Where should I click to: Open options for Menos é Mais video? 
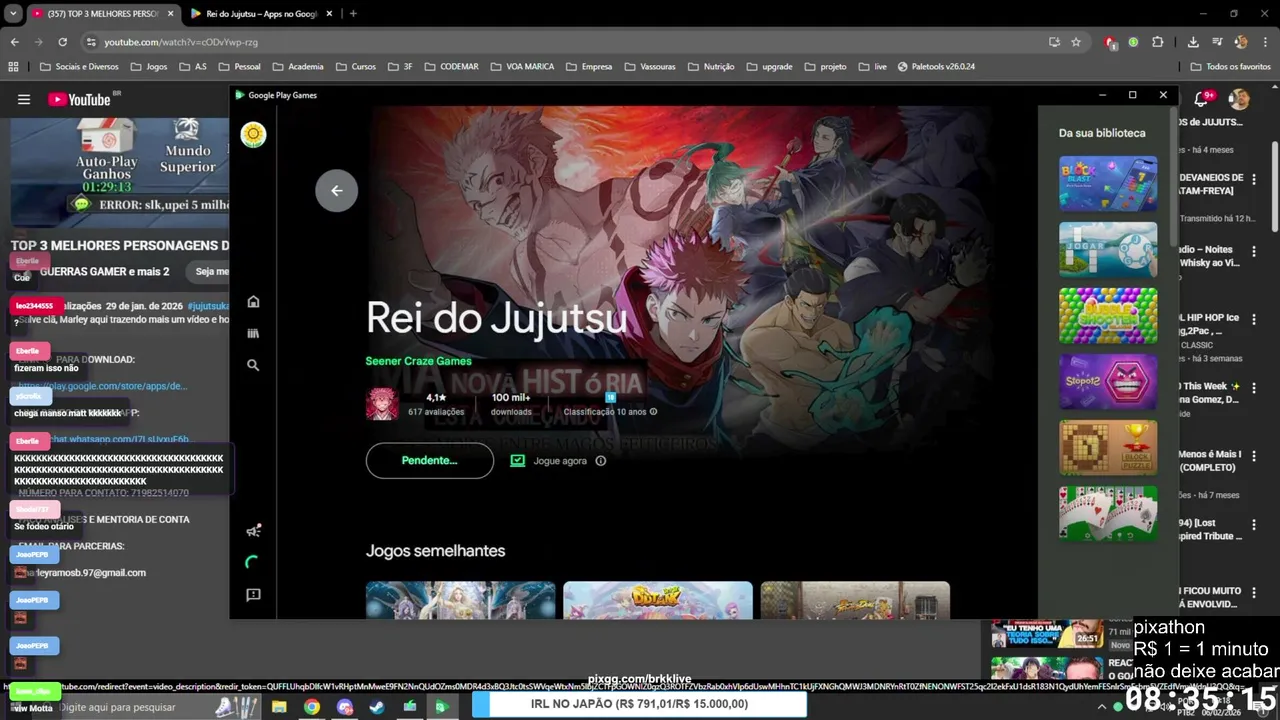1254,456
